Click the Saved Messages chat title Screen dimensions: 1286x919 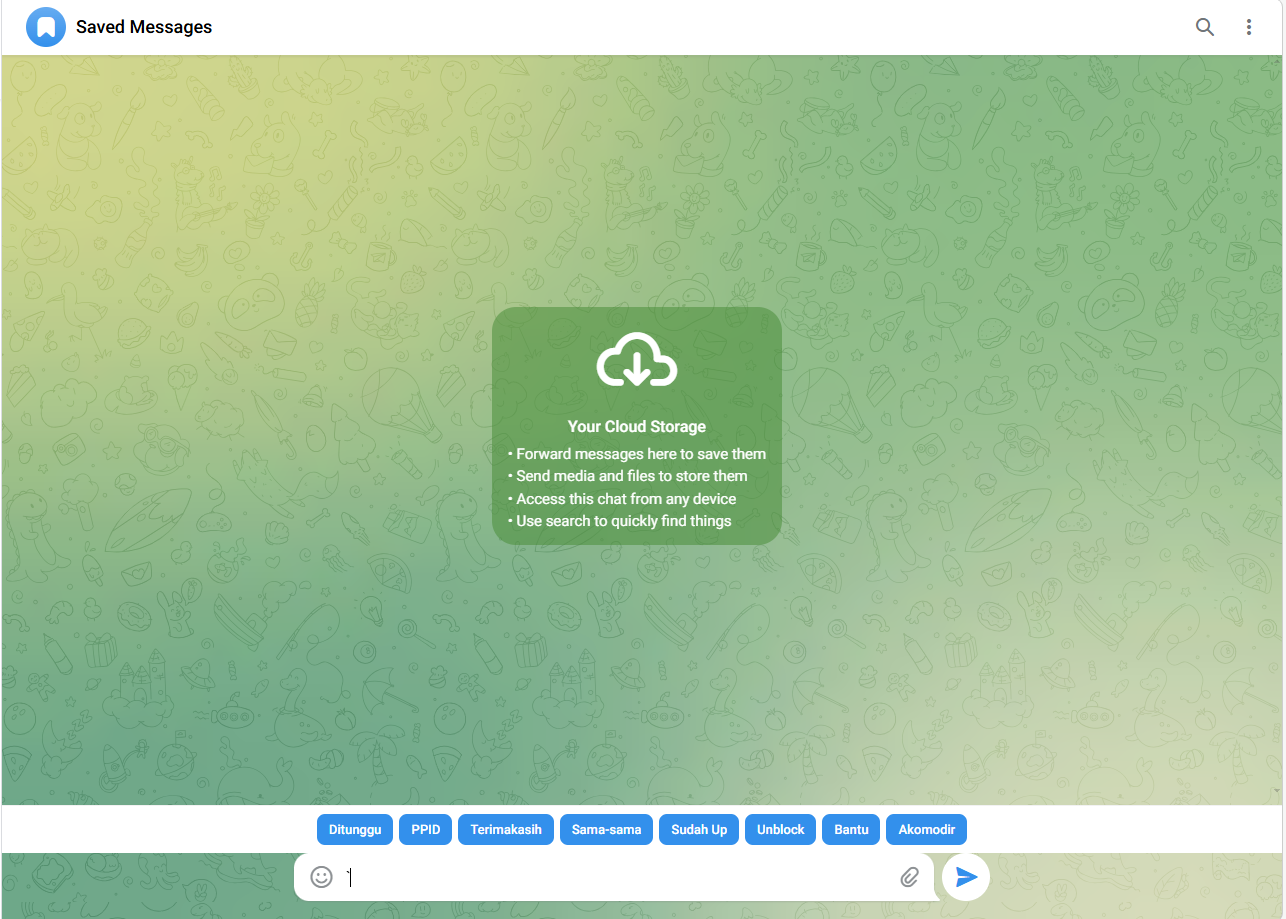144,27
